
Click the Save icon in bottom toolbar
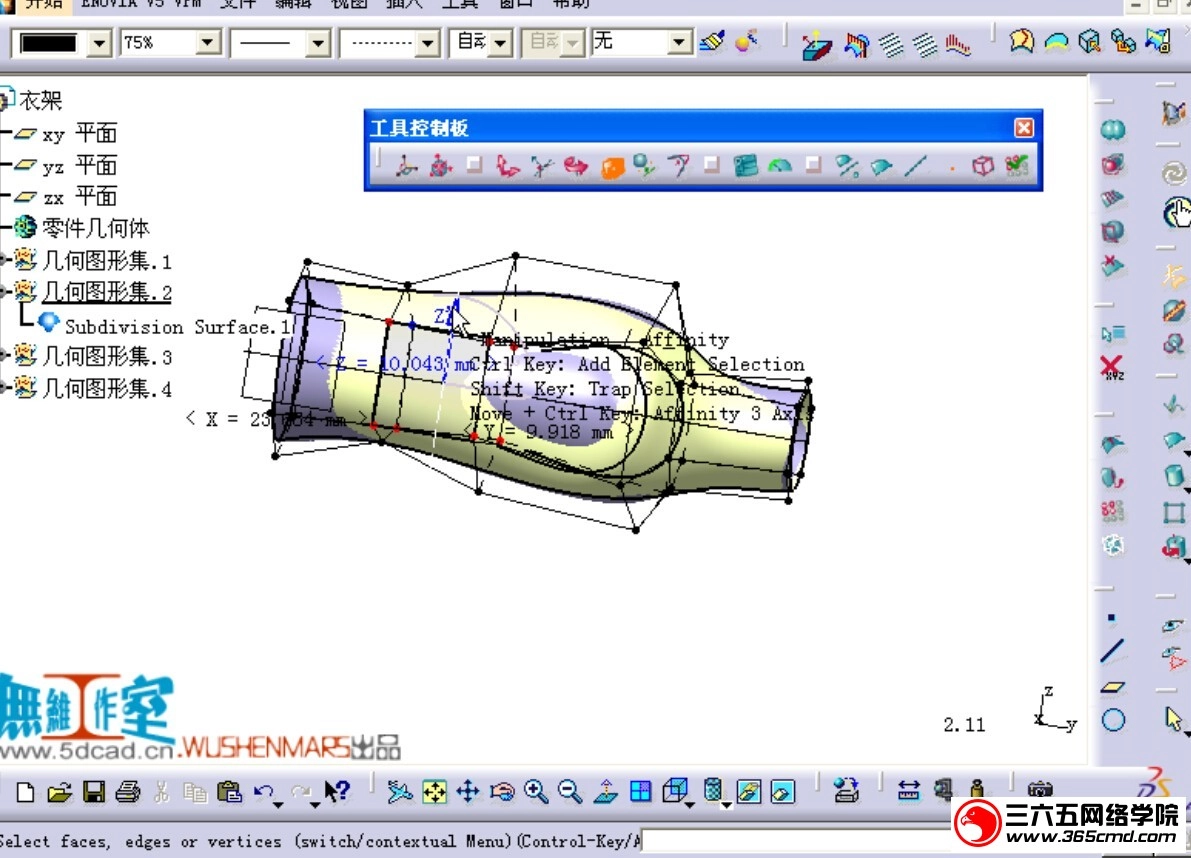(x=94, y=792)
